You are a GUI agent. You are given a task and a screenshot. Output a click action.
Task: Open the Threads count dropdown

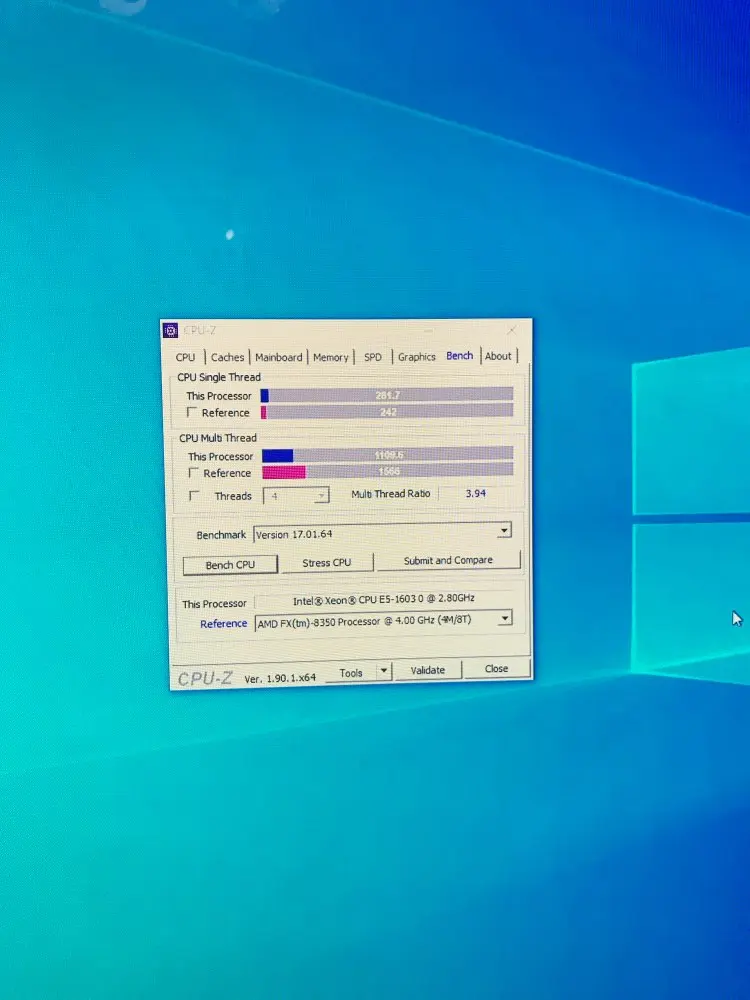(297, 496)
